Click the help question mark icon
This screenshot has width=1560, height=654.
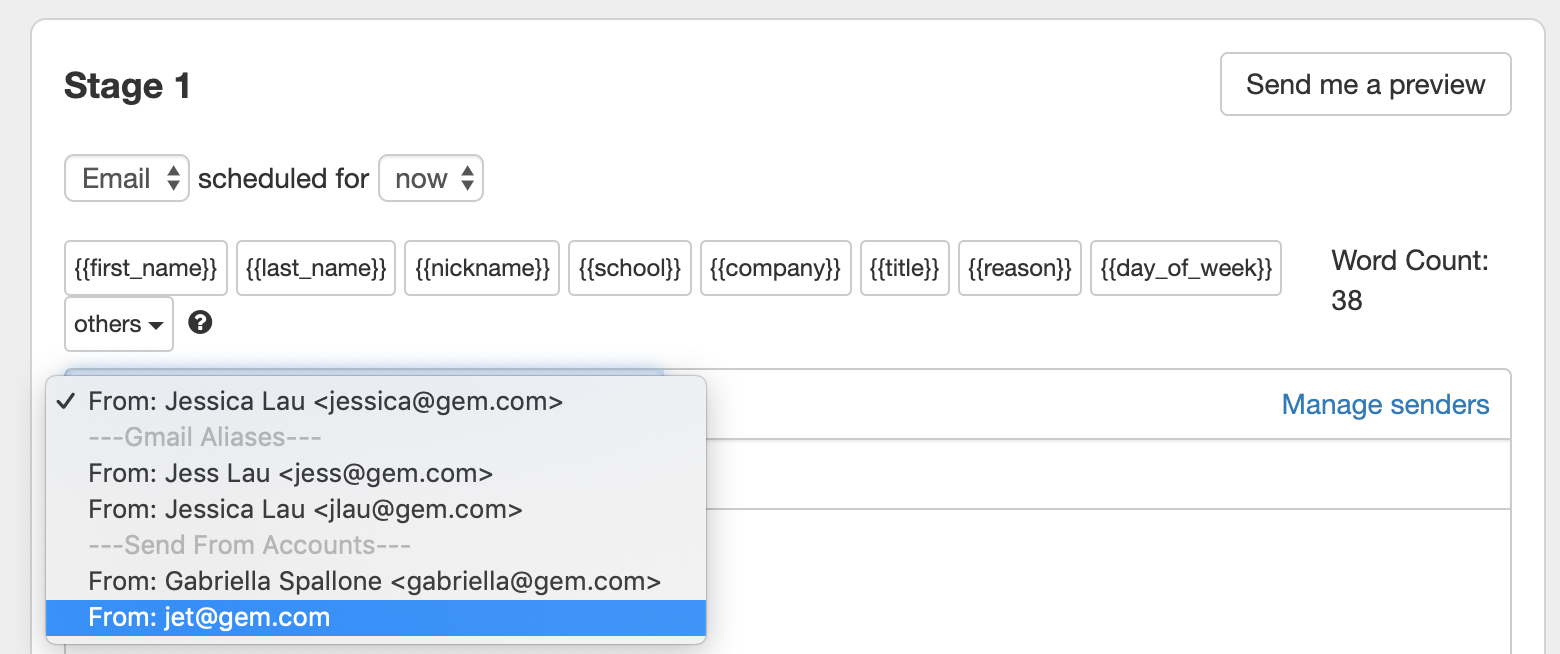200,323
